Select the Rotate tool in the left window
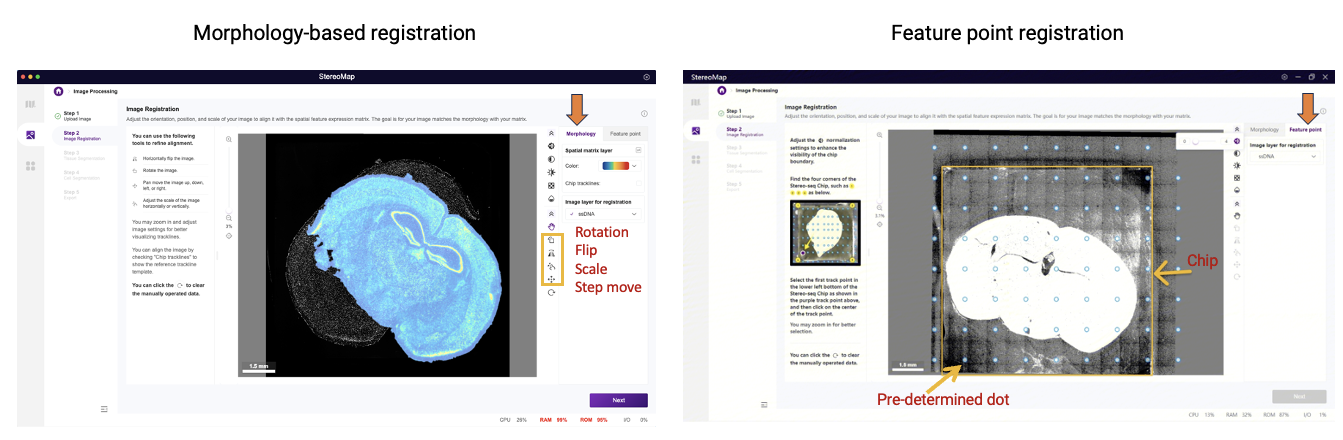Image resolution: width=1343 pixels, height=440 pixels. (x=552, y=240)
